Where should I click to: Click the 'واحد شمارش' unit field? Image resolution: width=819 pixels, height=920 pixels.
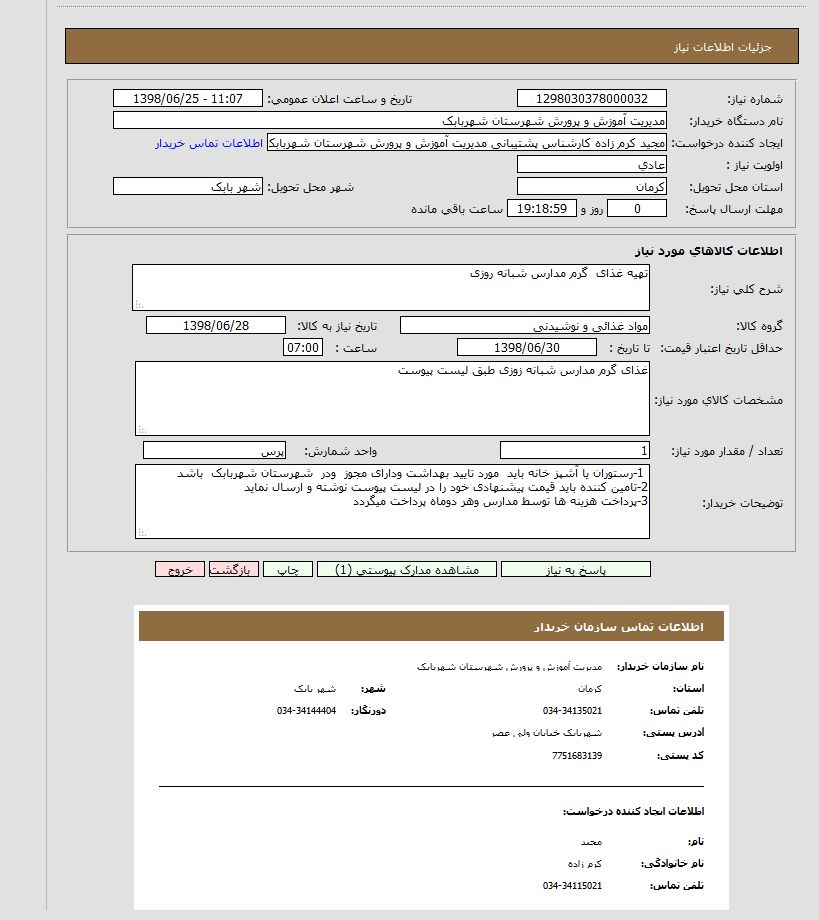point(215,451)
